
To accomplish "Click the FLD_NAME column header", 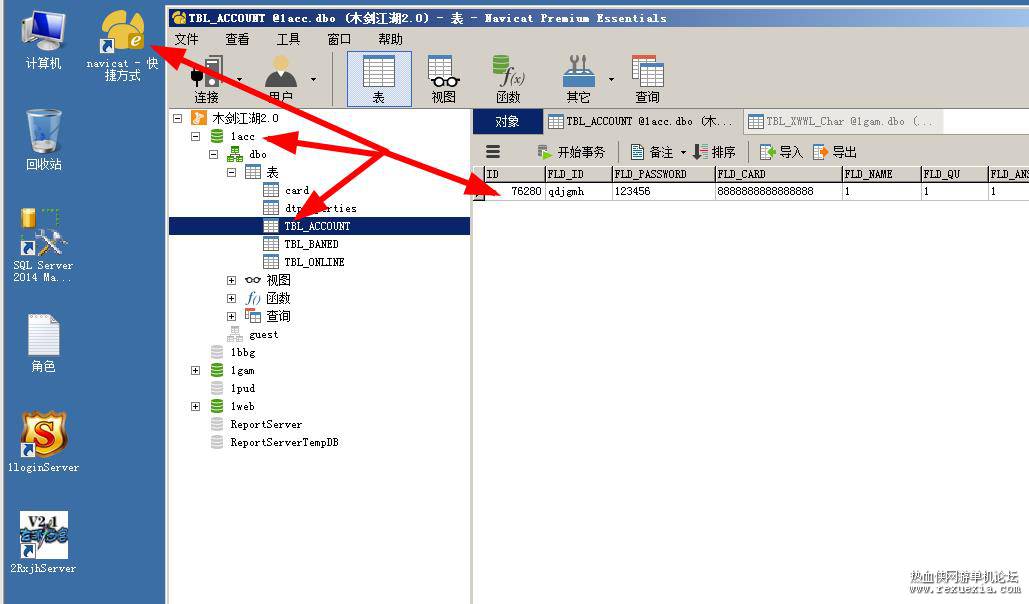I will point(882,174).
